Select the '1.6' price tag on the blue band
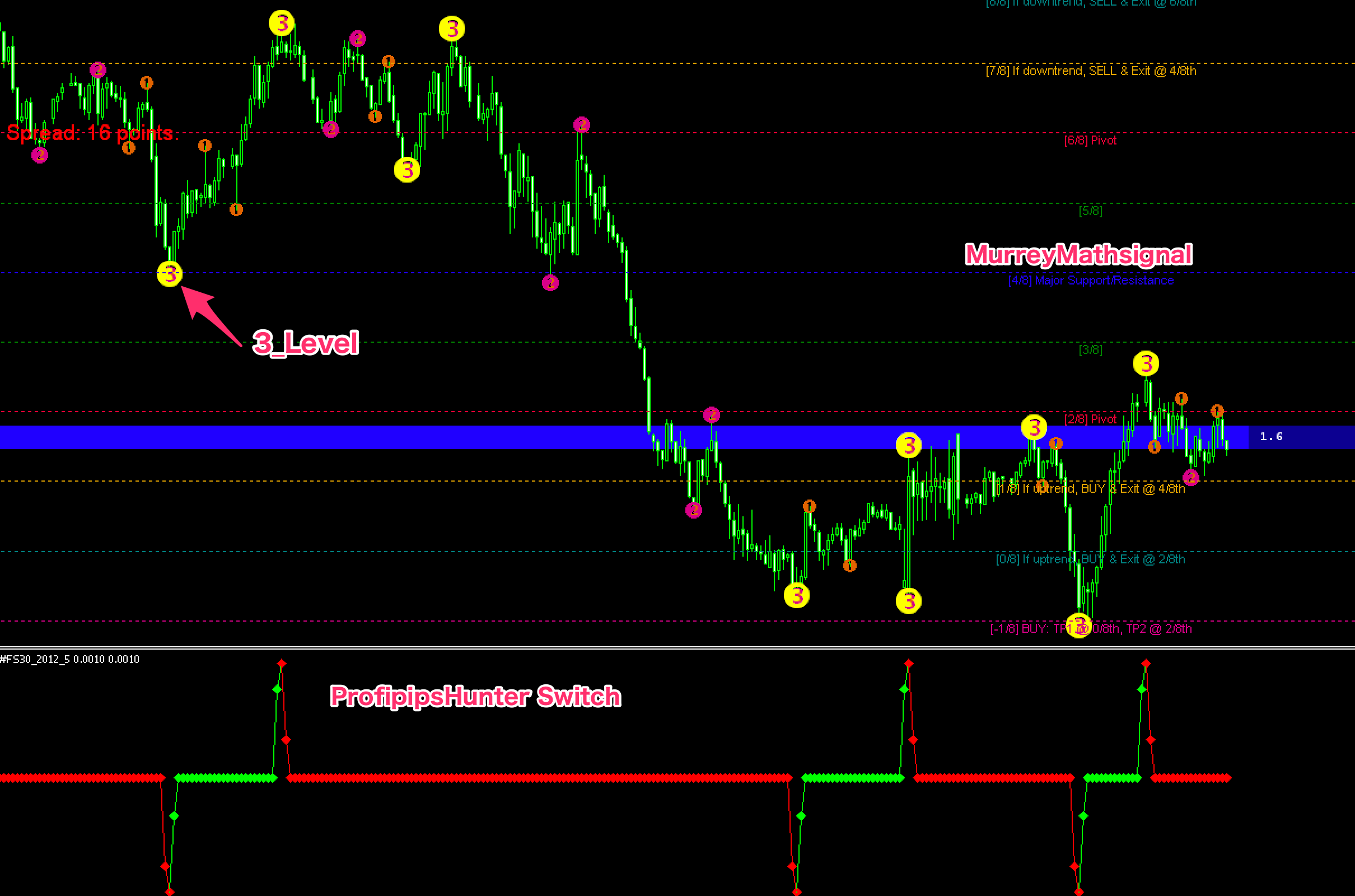 click(1271, 437)
